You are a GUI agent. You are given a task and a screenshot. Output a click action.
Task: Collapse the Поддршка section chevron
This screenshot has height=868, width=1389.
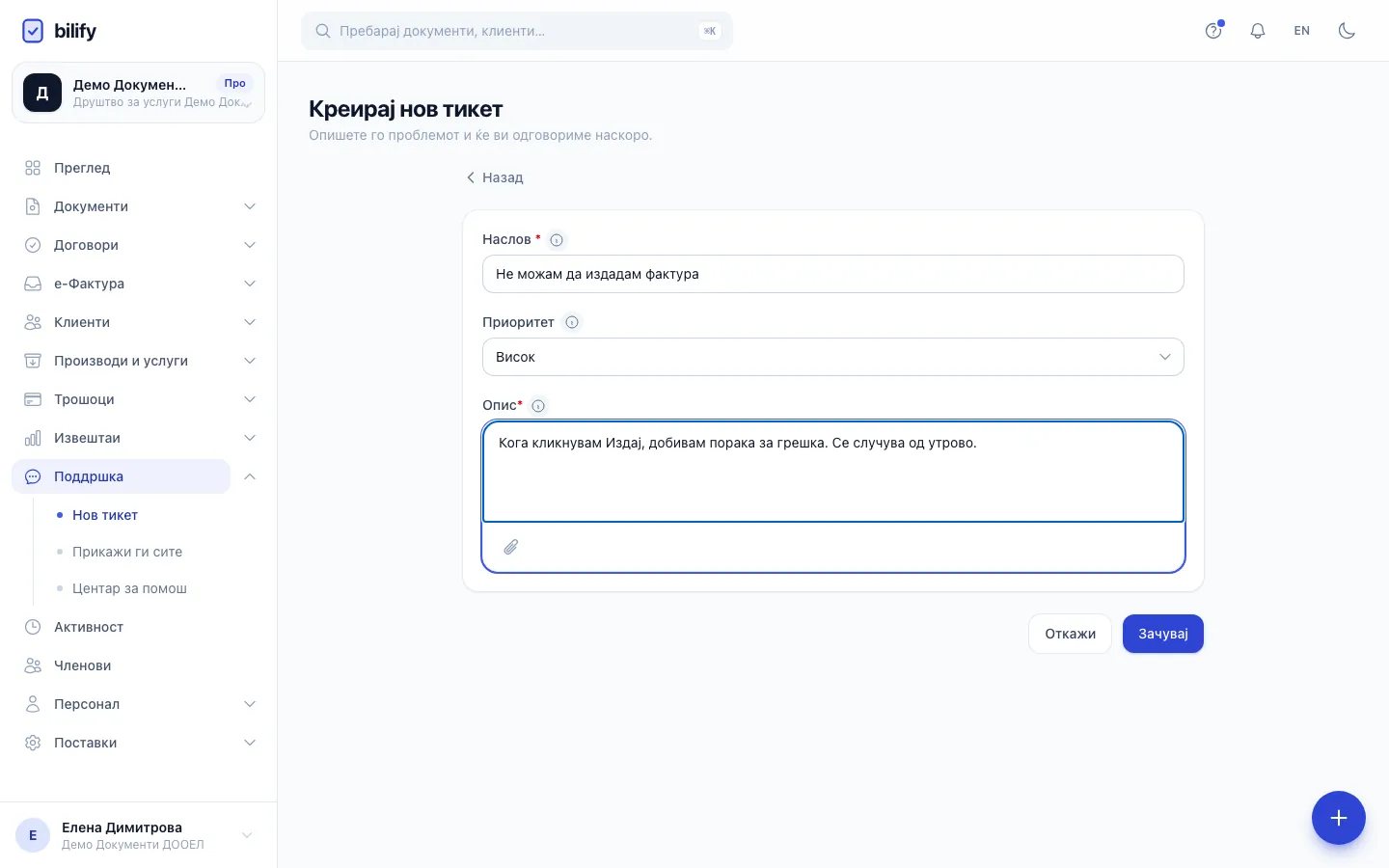point(250,476)
